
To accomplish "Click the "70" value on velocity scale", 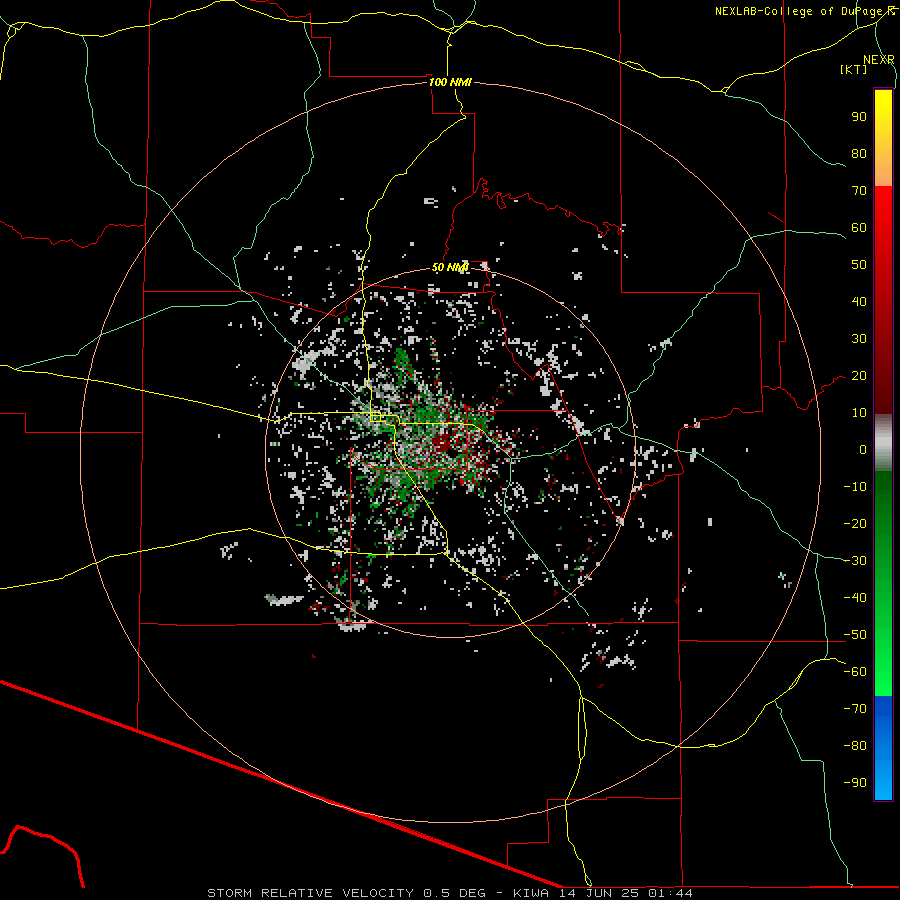I will [859, 191].
